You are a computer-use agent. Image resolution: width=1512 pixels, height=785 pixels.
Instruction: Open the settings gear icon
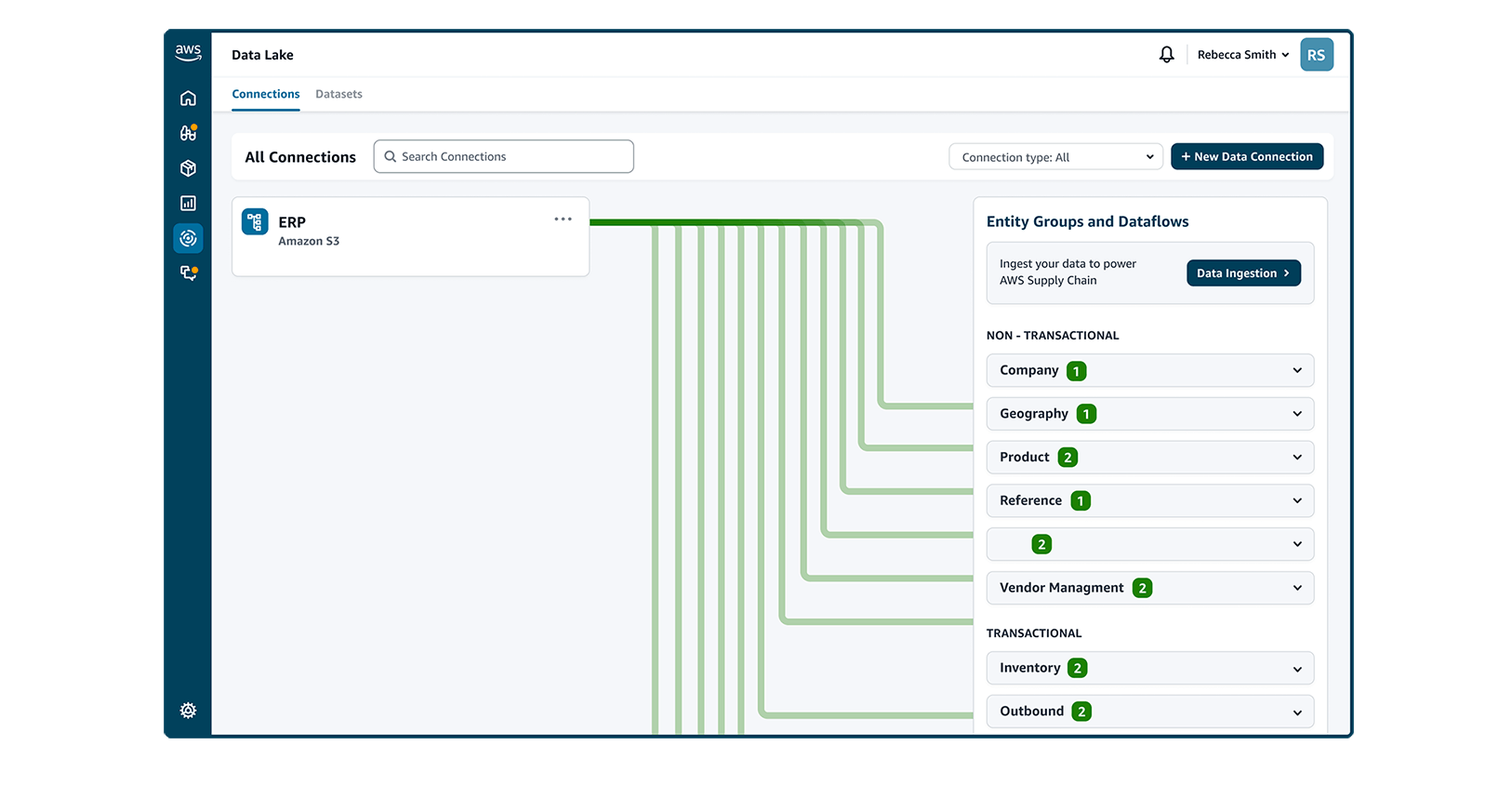coord(188,711)
